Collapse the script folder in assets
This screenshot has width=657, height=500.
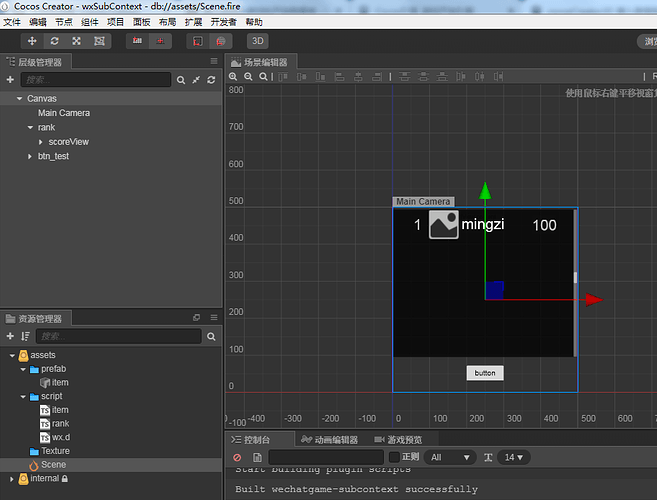(x=22, y=396)
